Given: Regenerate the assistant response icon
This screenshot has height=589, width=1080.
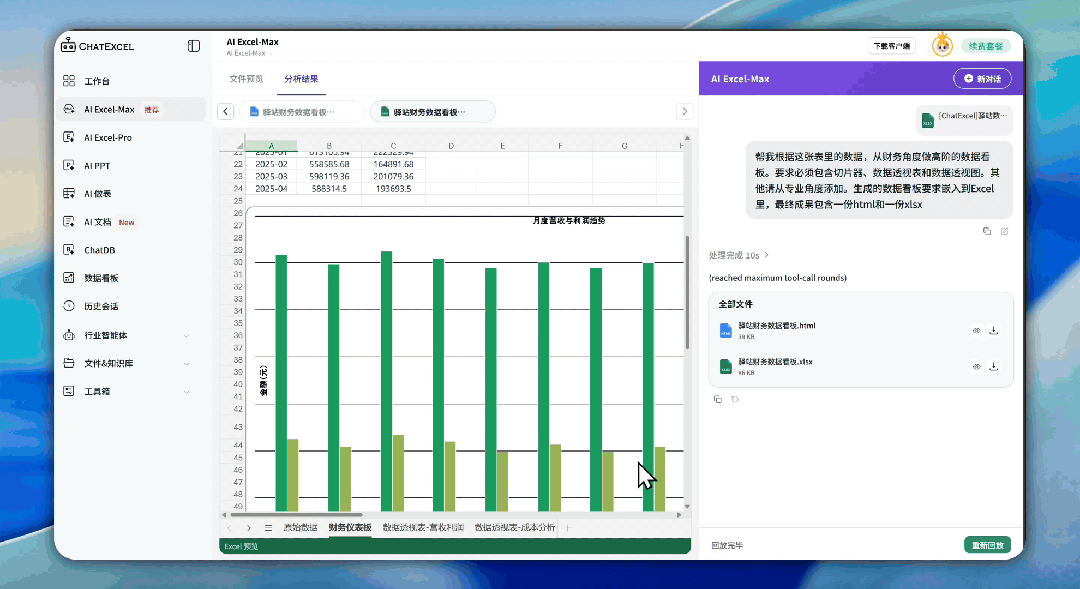Looking at the screenshot, I should 735,400.
